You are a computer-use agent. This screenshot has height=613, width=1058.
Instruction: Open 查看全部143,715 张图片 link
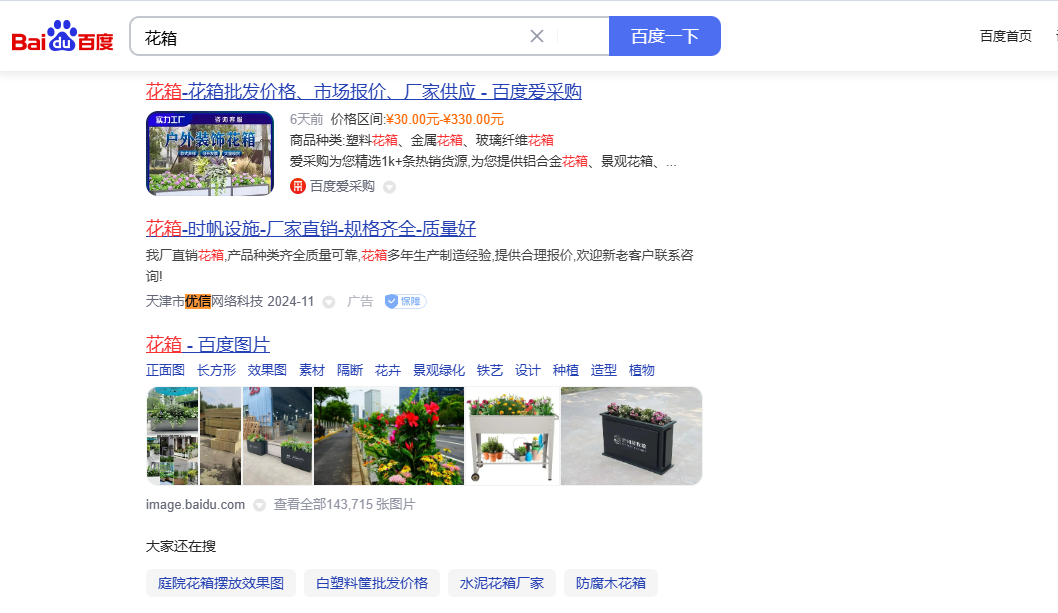coord(344,504)
